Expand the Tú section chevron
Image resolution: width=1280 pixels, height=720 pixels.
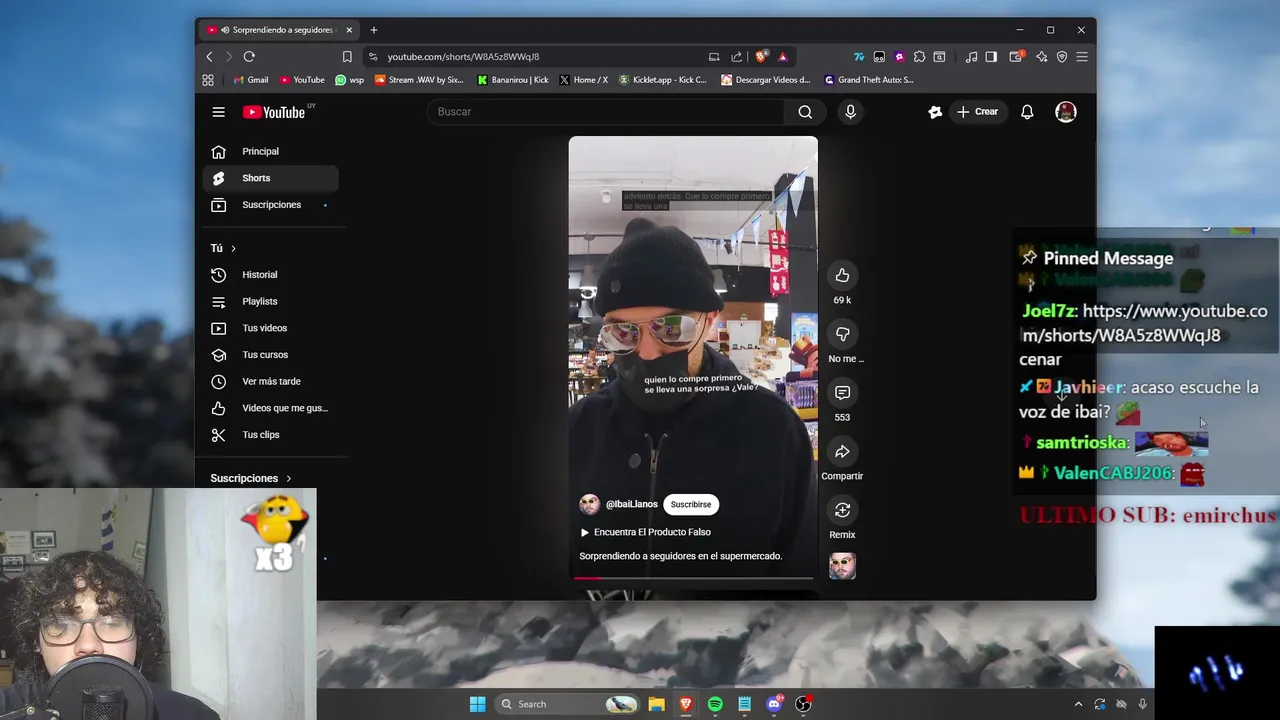pos(233,248)
